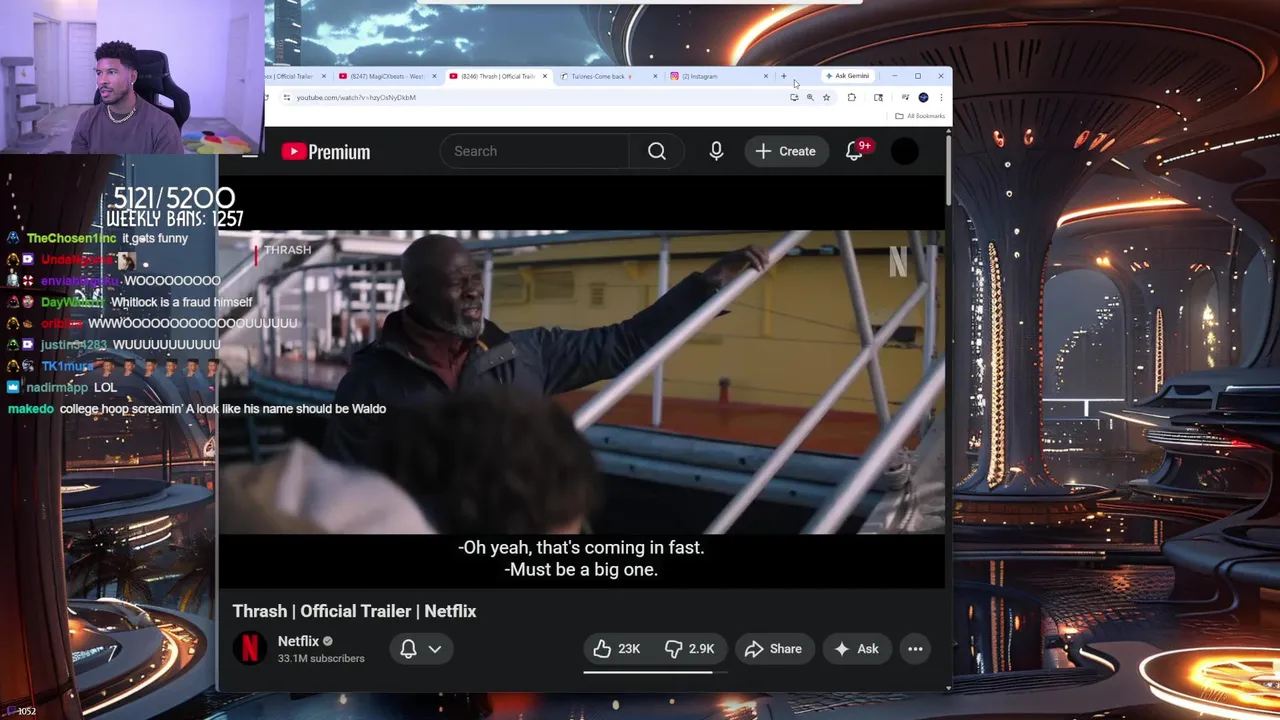Click chat username nadirmapp
Screen dimensions: 1280x720
coord(58,387)
